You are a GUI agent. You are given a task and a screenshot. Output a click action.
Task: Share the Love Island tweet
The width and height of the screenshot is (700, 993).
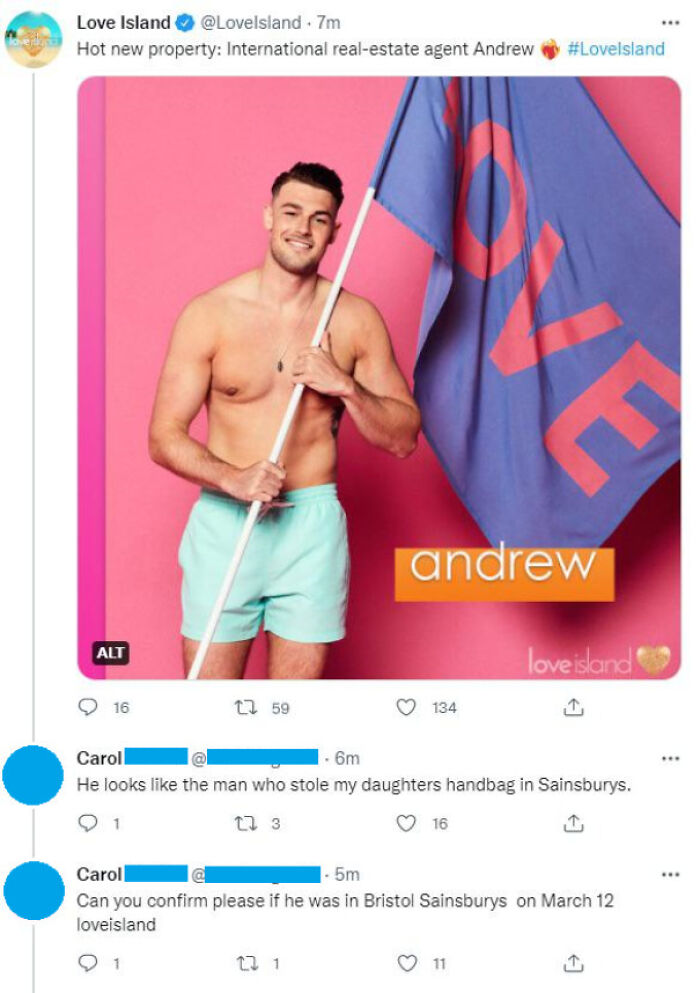(x=573, y=707)
